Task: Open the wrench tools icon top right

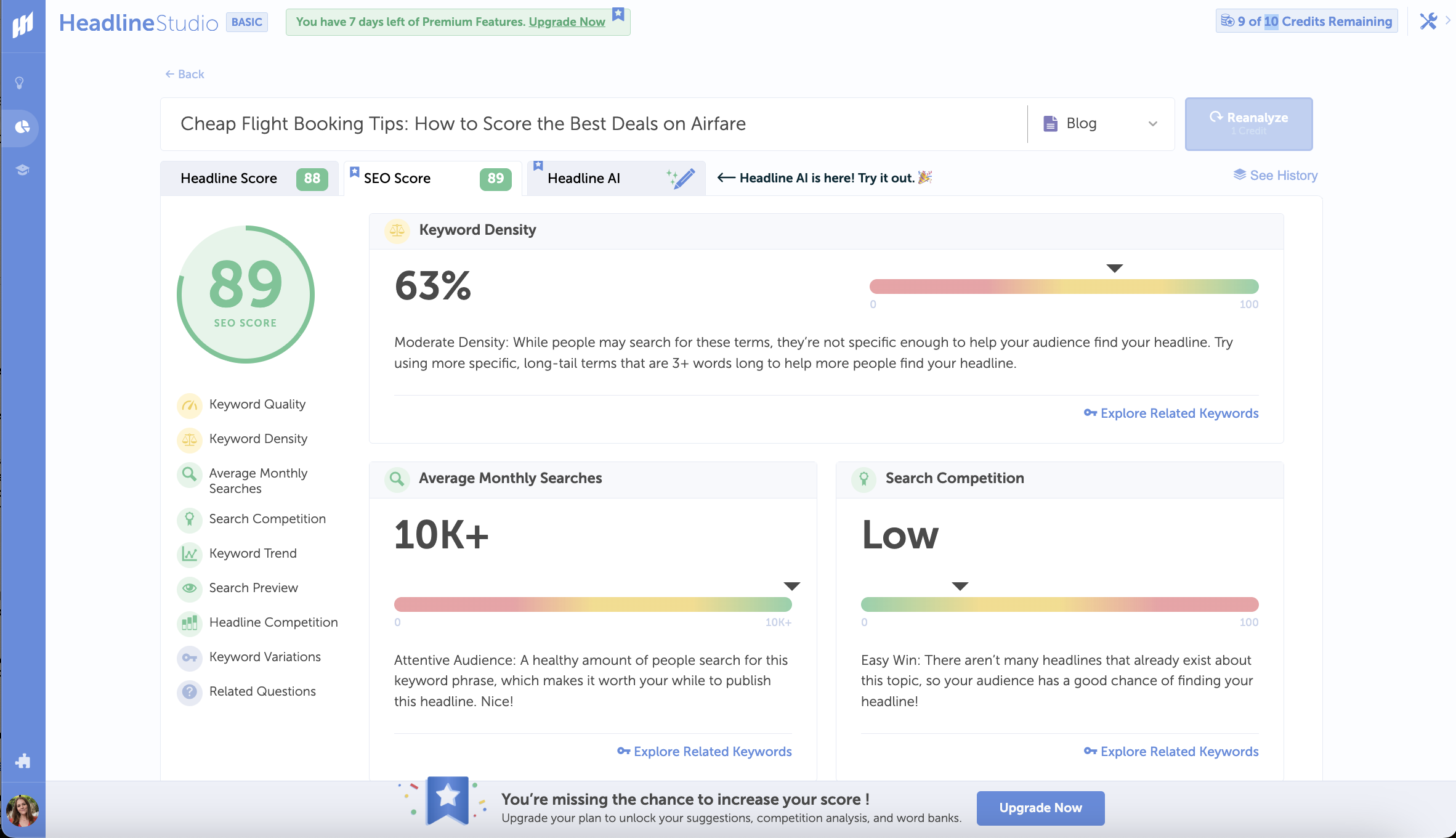Action: tap(1428, 22)
